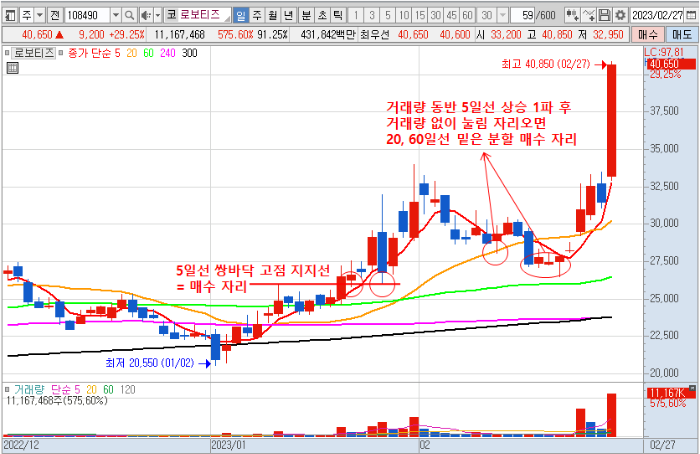Click the LC:97.81 label on price axis
This screenshot has height=454, width=700.
tap(664, 52)
